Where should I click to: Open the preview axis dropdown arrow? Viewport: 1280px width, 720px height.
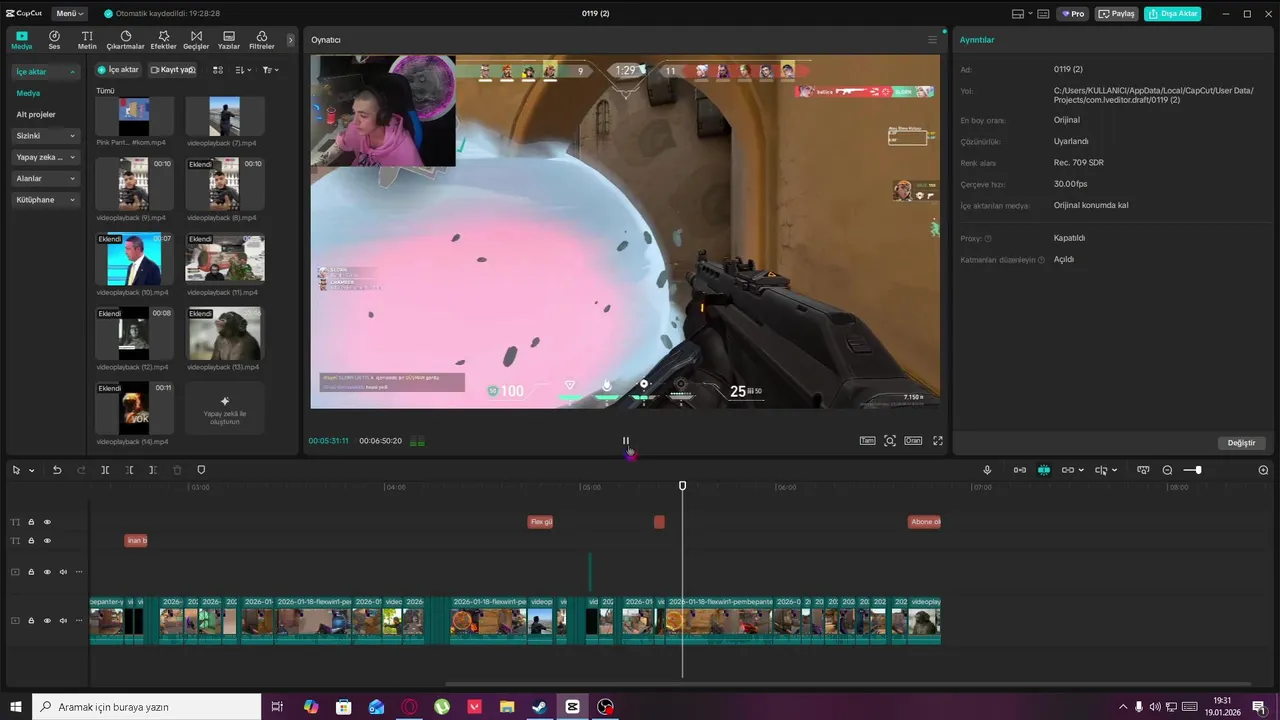1115,470
